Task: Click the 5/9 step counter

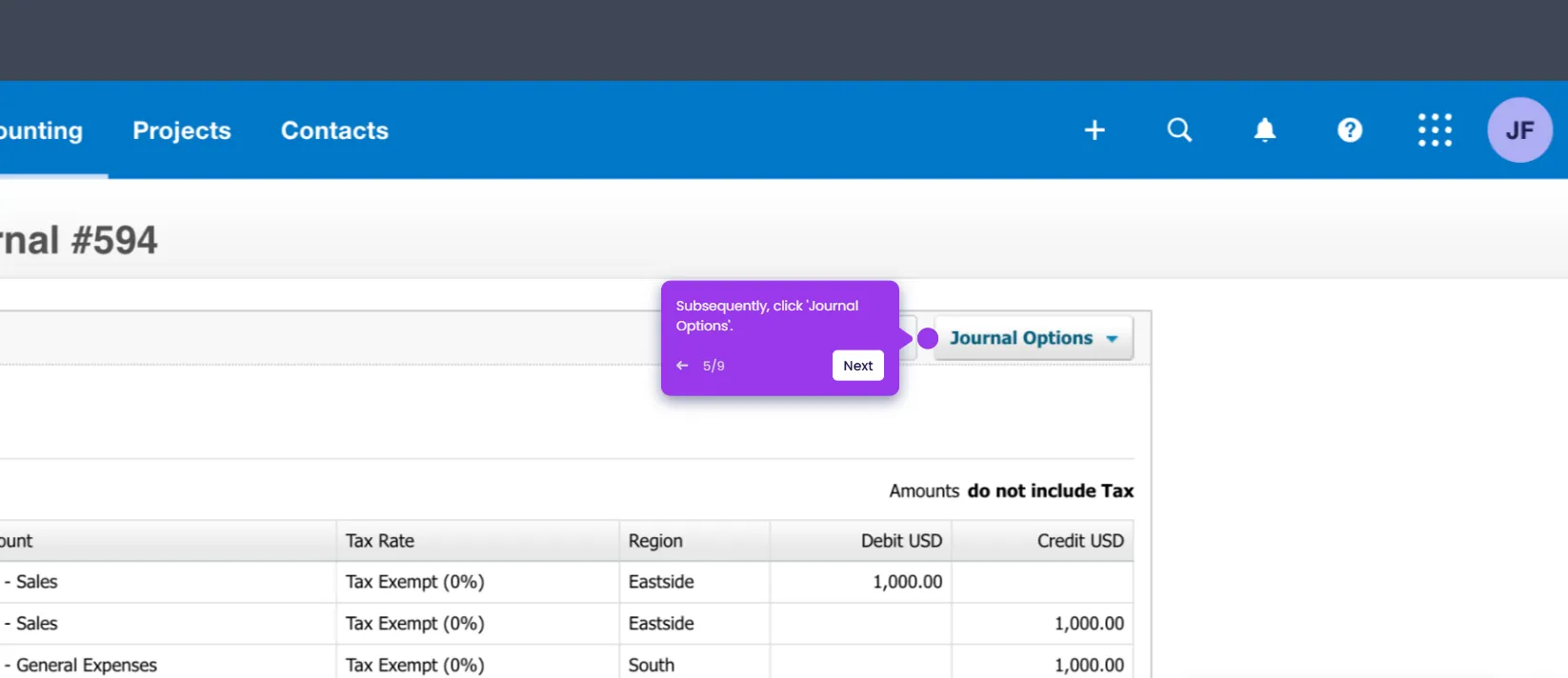Action: point(714,366)
